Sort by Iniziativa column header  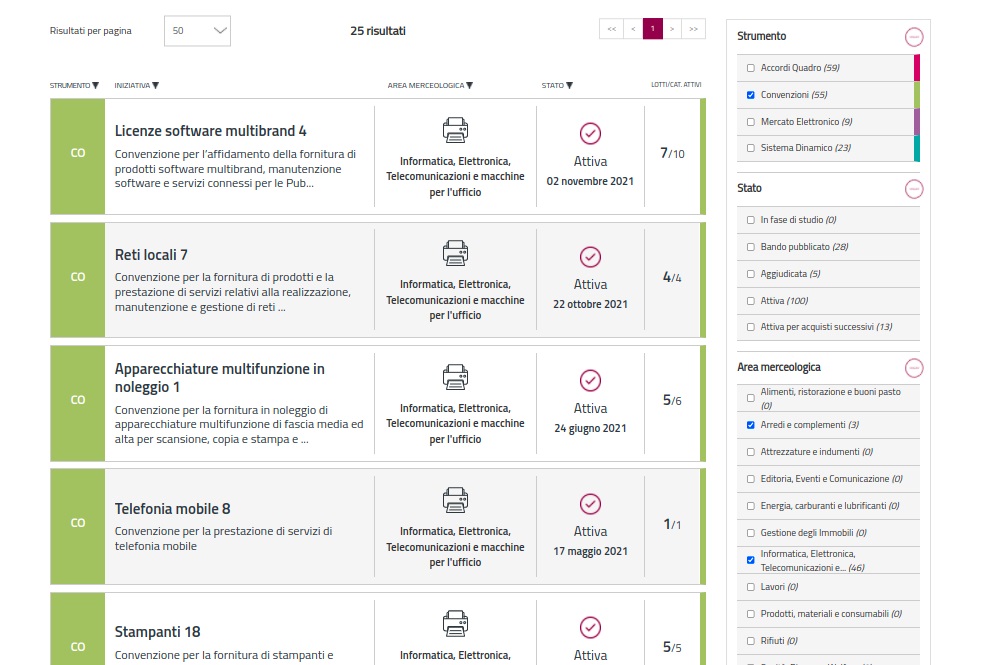[137, 86]
